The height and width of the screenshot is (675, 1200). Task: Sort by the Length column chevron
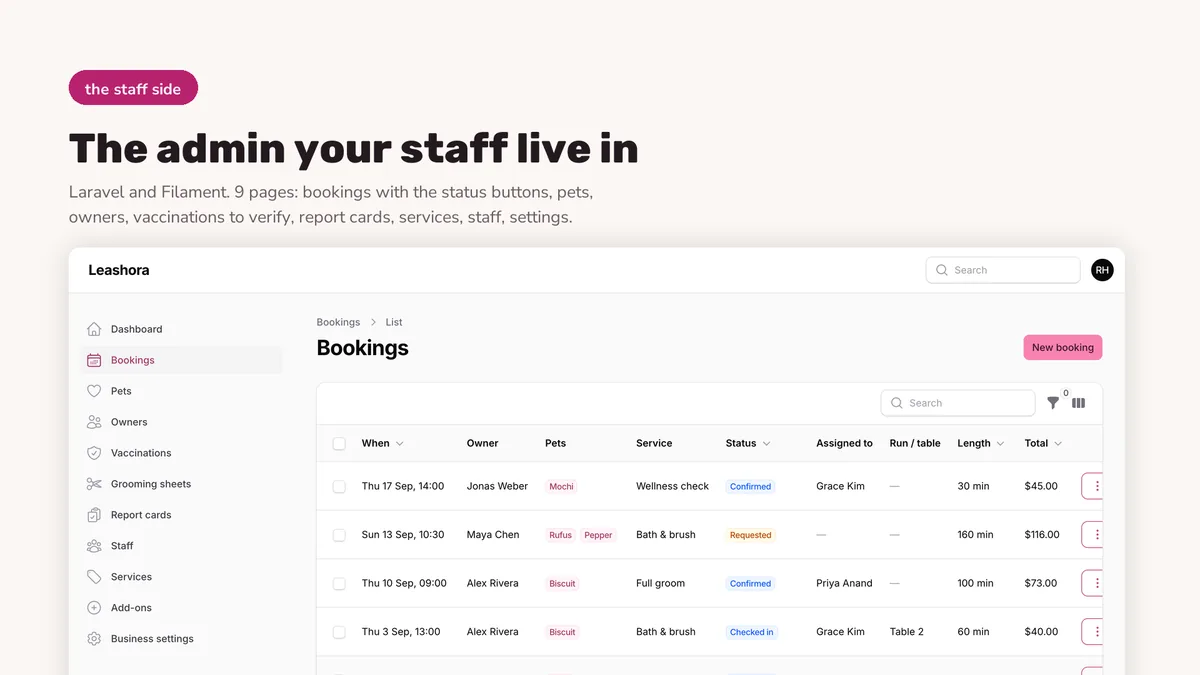pos(1000,443)
